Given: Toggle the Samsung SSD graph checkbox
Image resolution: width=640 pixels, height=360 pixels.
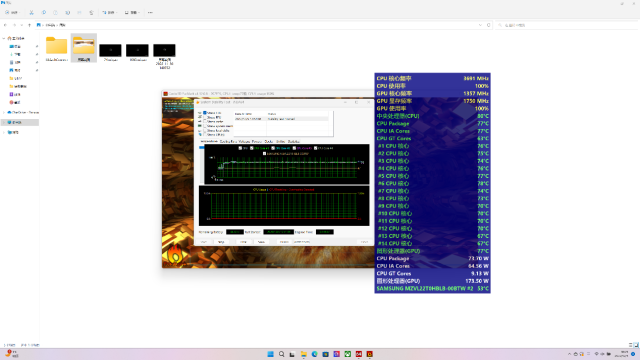Looking at the screenshot, I should (264, 154).
